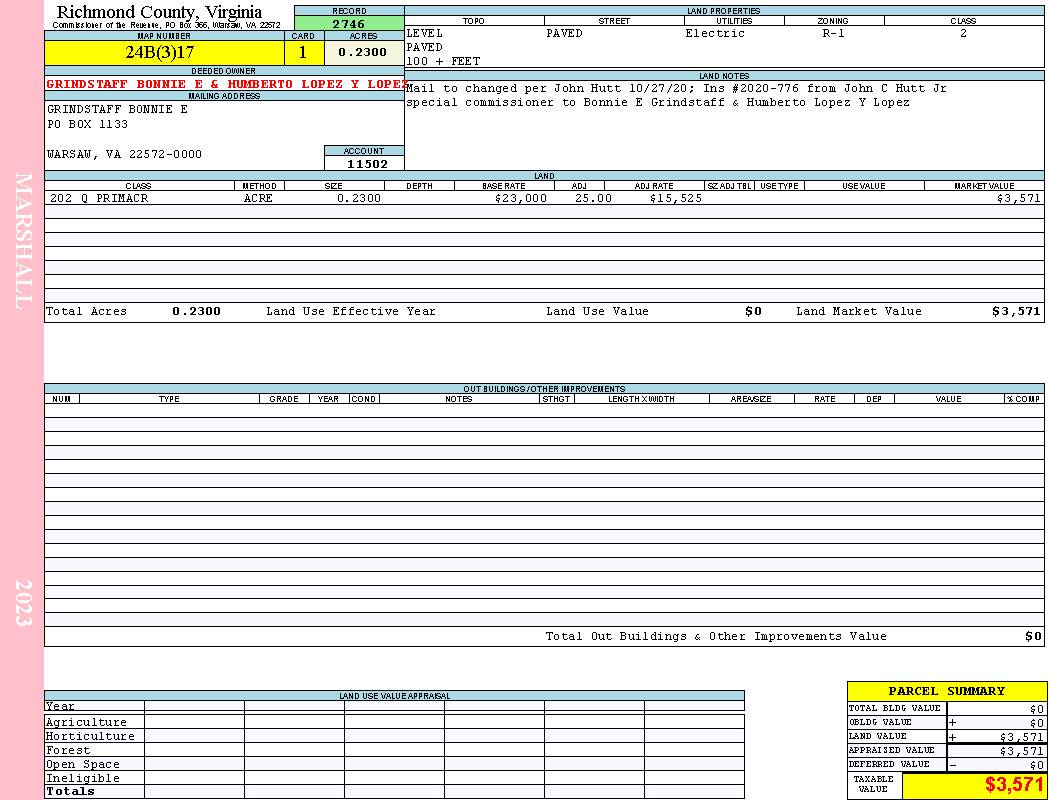Image resolution: width=1050 pixels, height=800 pixels.
Task: Click the ACRE method cell
Action: 258,198
